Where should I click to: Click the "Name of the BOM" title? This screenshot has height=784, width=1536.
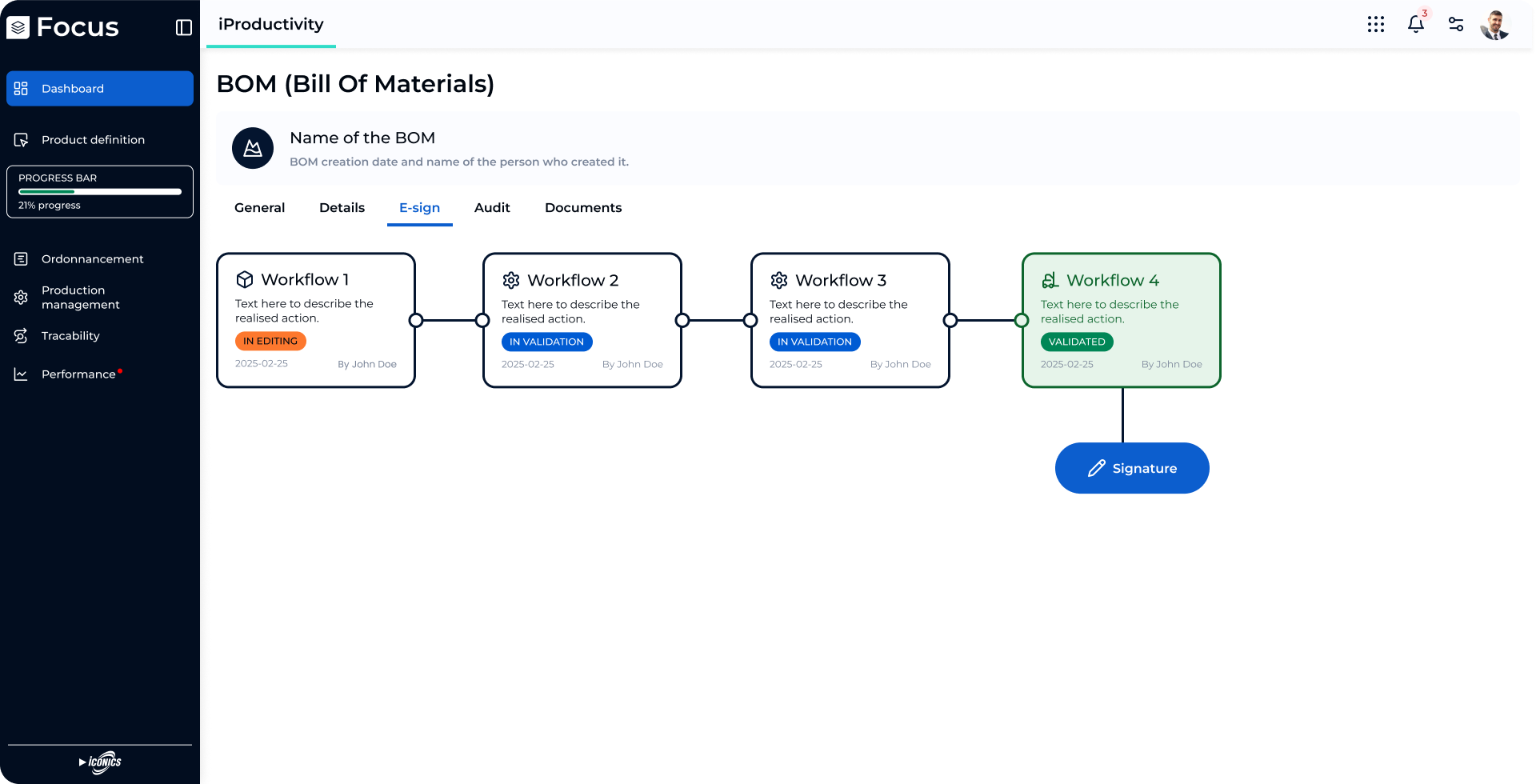362,138
